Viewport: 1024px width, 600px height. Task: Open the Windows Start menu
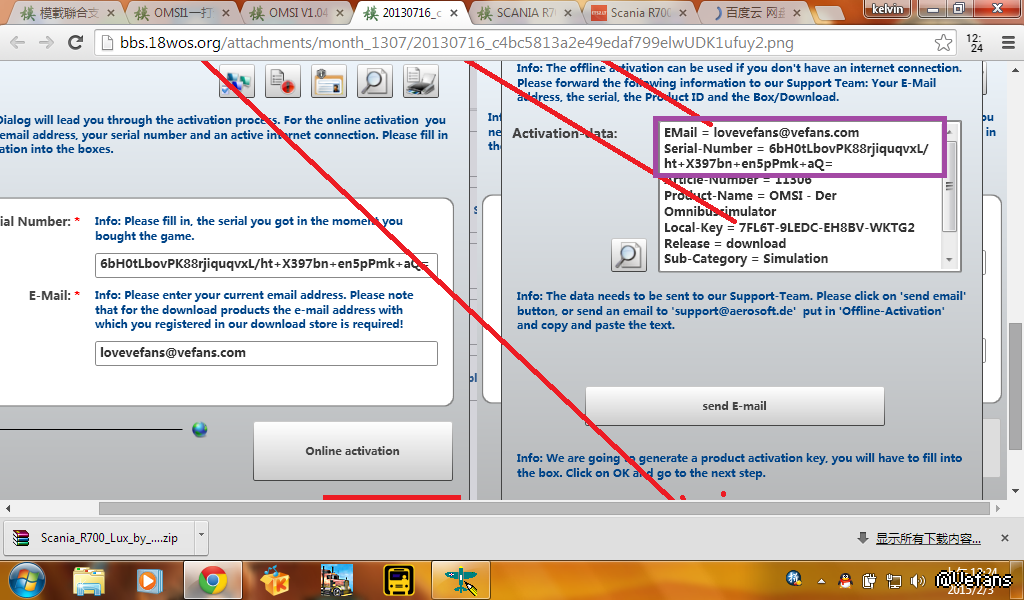coord(26,580)
